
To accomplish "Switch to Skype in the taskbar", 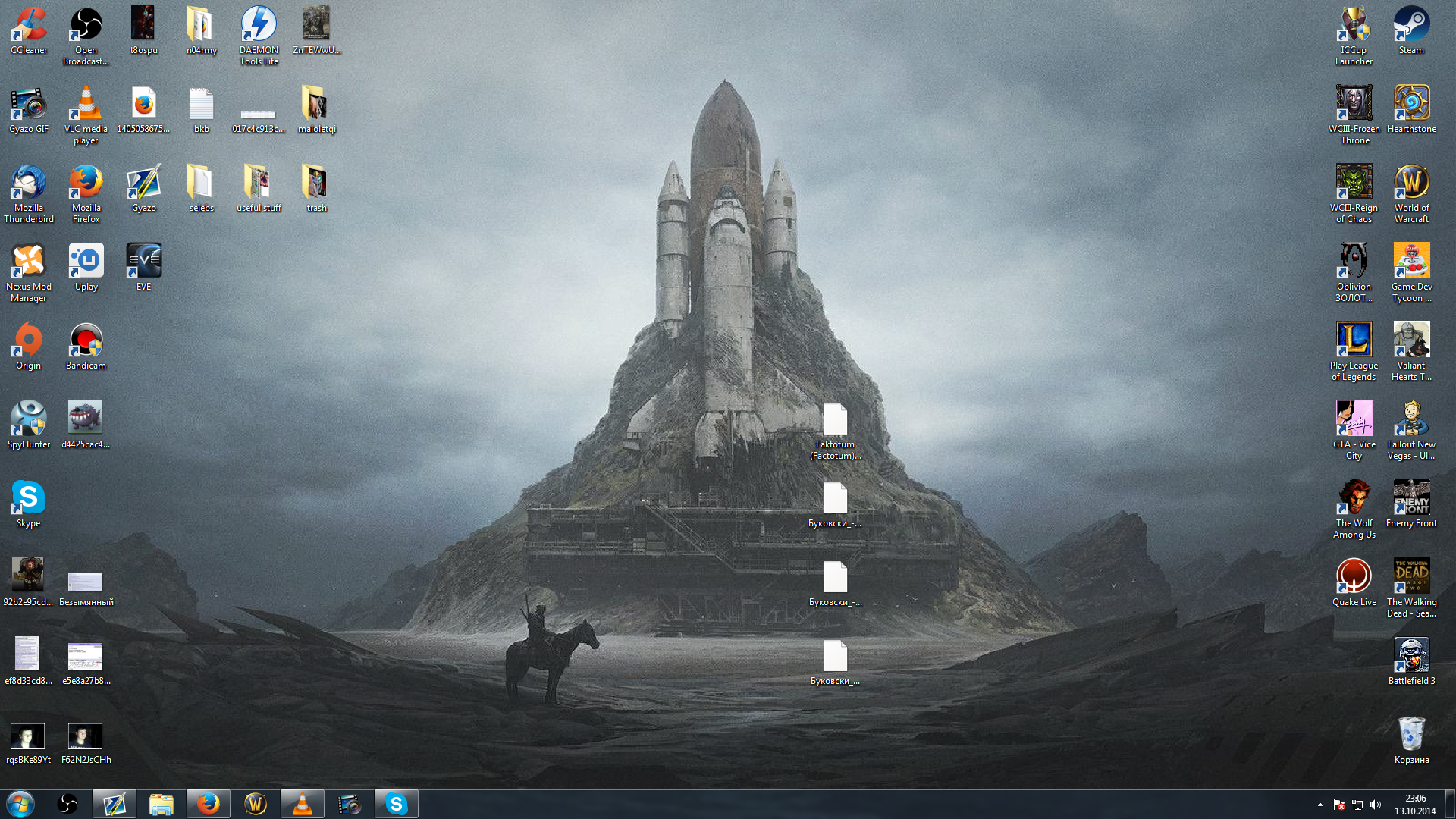I will [x=396, y=804].
